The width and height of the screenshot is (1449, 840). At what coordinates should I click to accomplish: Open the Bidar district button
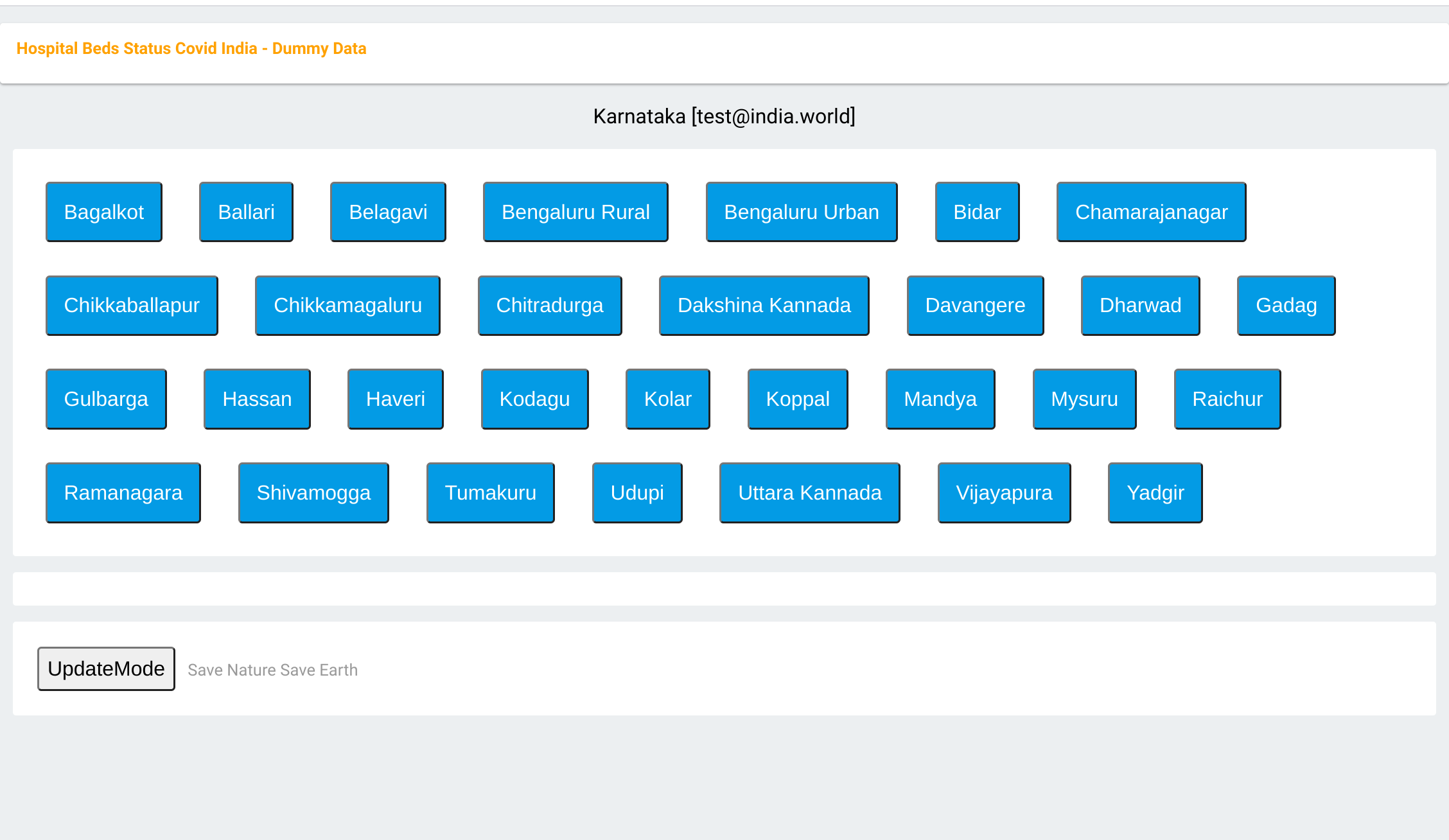(977, 212)
